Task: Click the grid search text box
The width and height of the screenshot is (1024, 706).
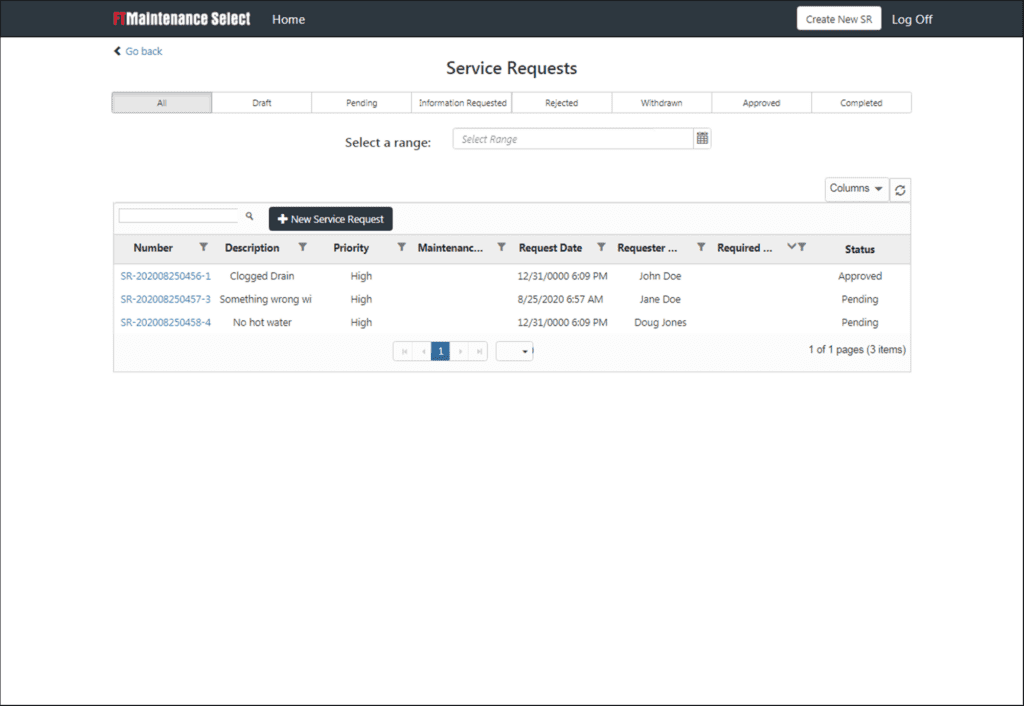Action: click(178, 216)
